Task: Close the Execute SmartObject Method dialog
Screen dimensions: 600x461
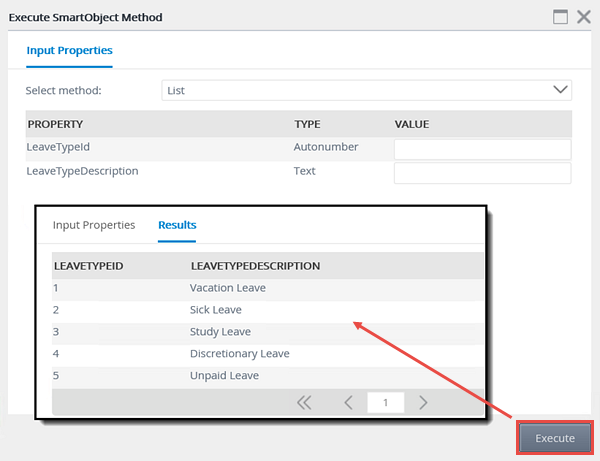Action: coord(584,17)
